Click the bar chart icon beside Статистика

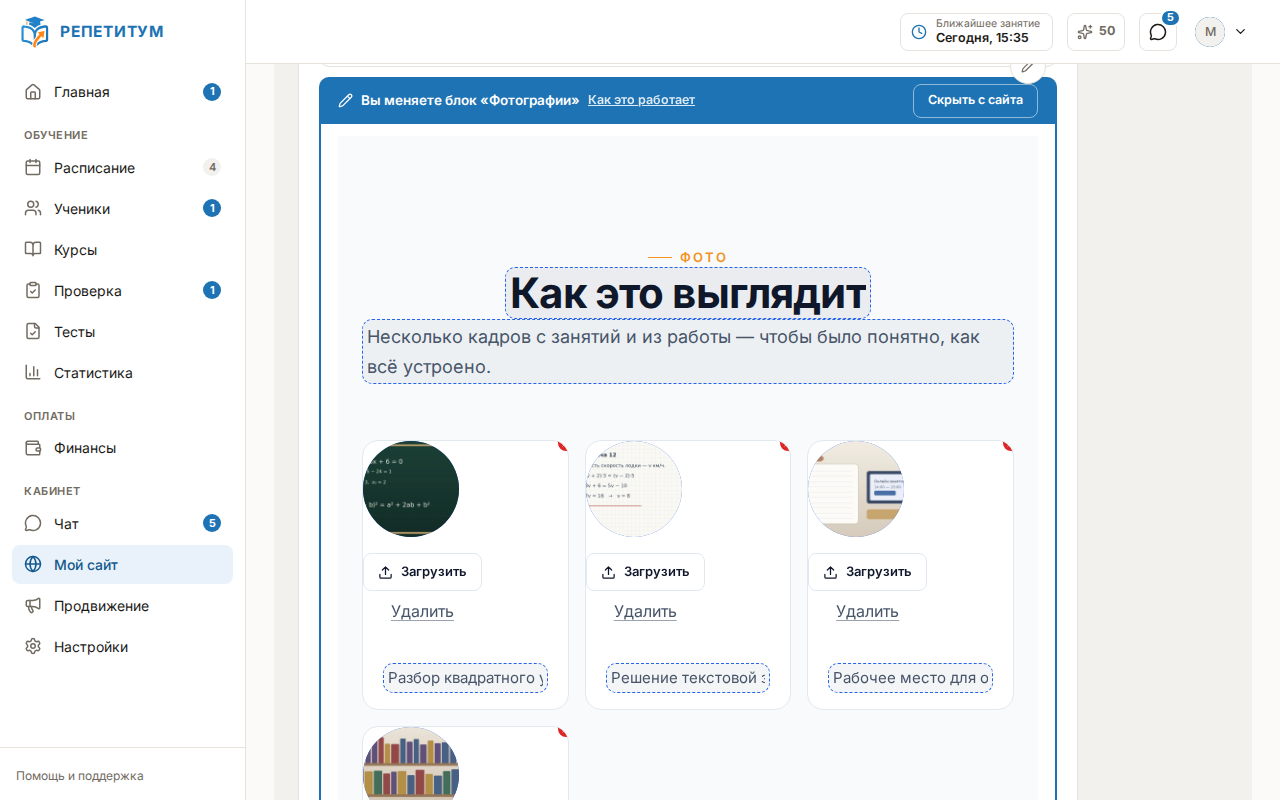(x=33, y=373)
